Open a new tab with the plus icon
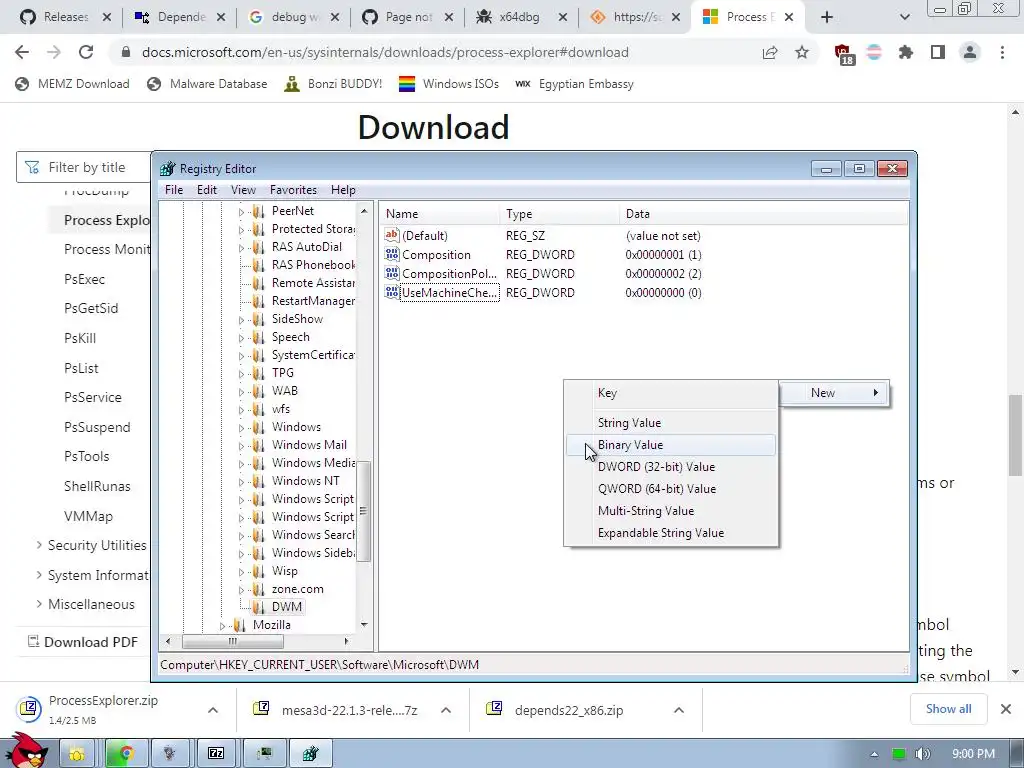 click(827, 17)
